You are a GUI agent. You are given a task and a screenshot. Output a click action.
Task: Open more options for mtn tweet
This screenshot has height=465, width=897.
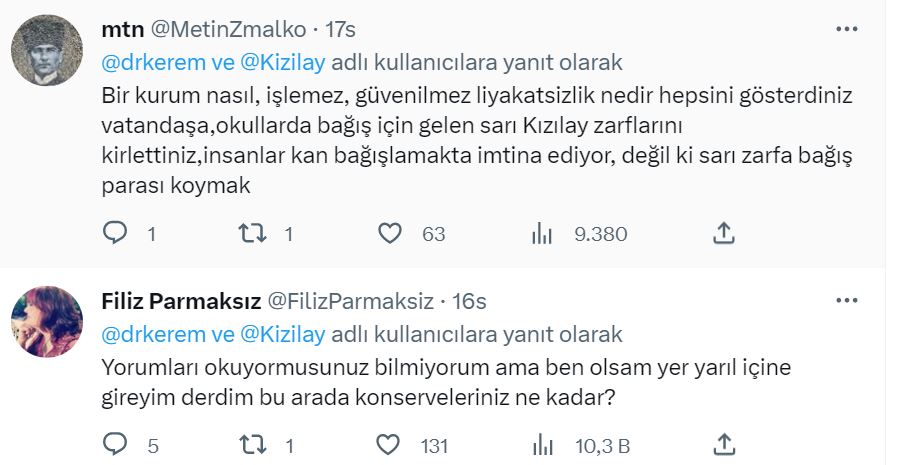coord(847,30)
